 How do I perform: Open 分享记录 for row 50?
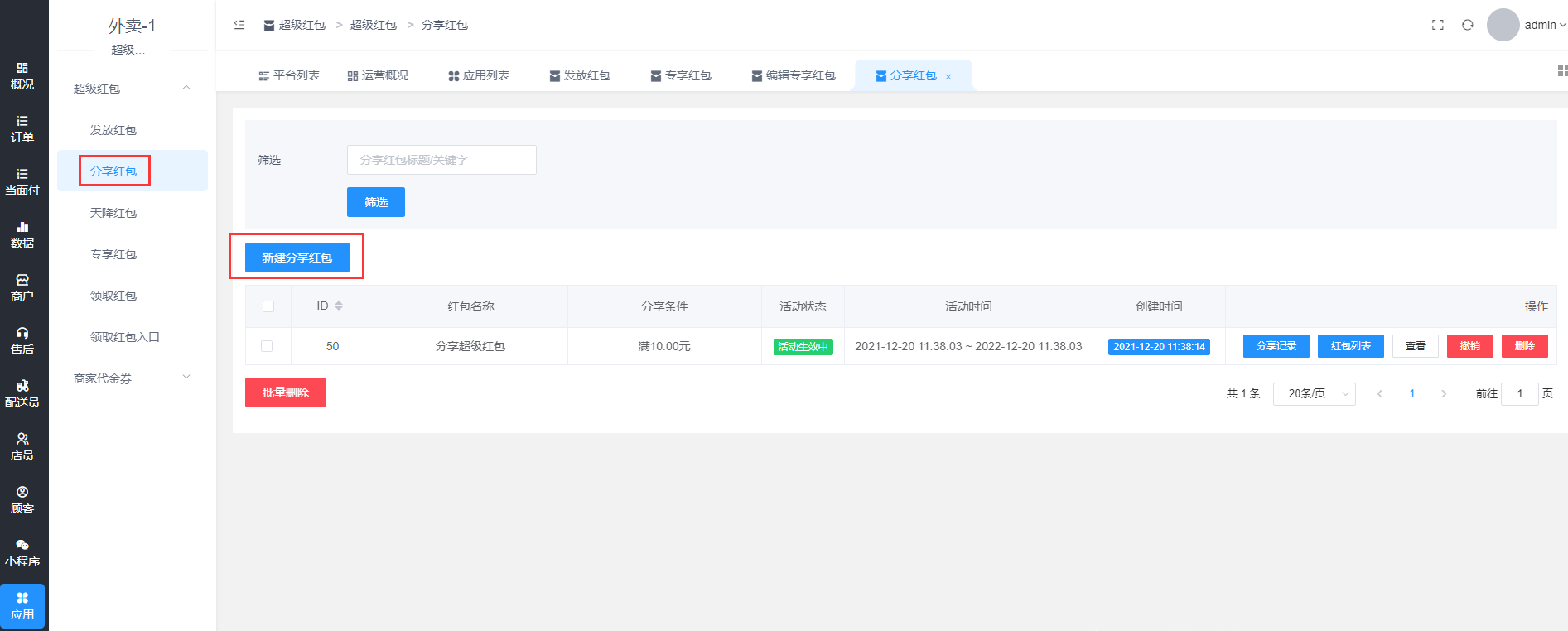pos(1276,346)
